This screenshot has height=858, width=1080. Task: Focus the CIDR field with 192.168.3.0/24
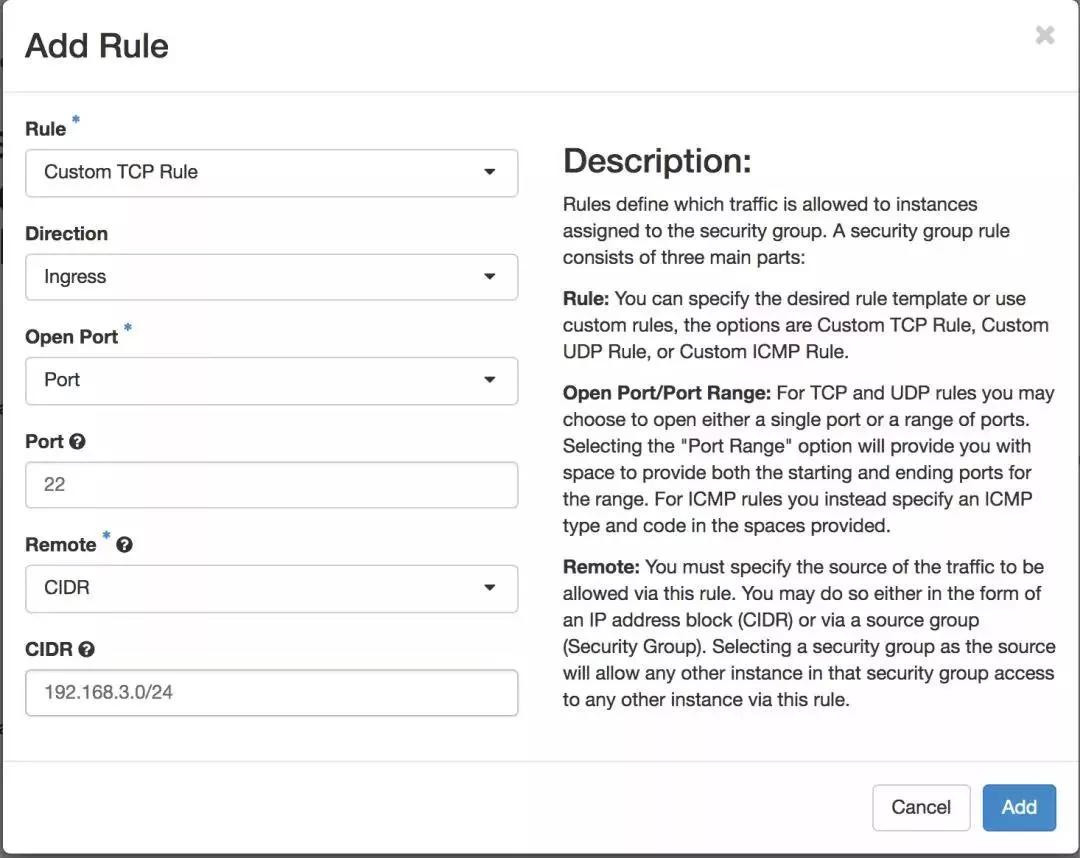point(271,693)
